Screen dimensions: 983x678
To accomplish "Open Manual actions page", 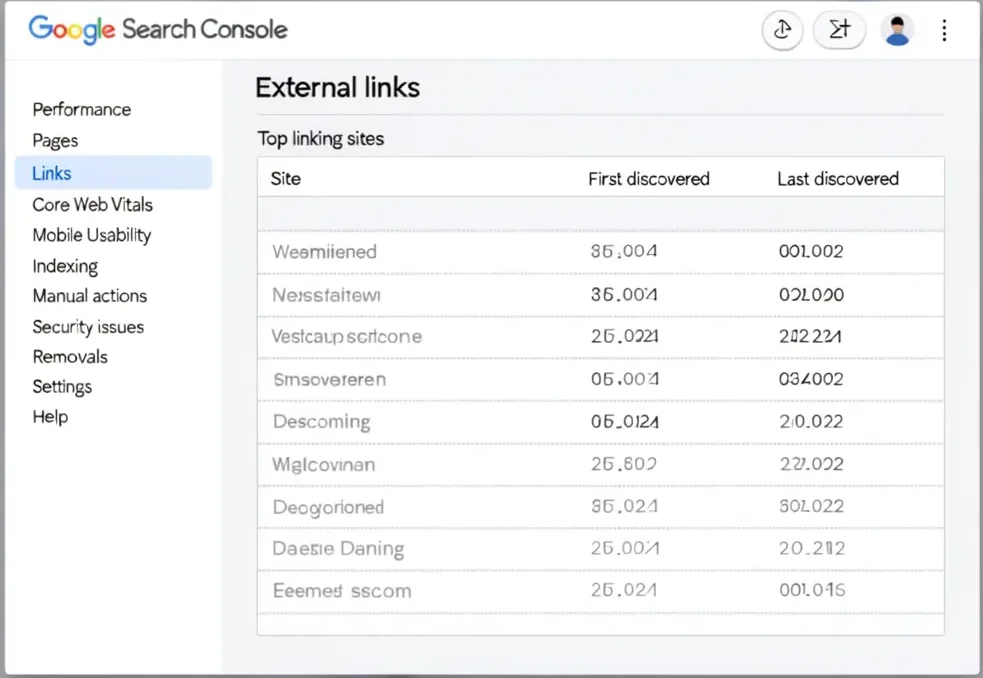I will (x=90, y=295).
